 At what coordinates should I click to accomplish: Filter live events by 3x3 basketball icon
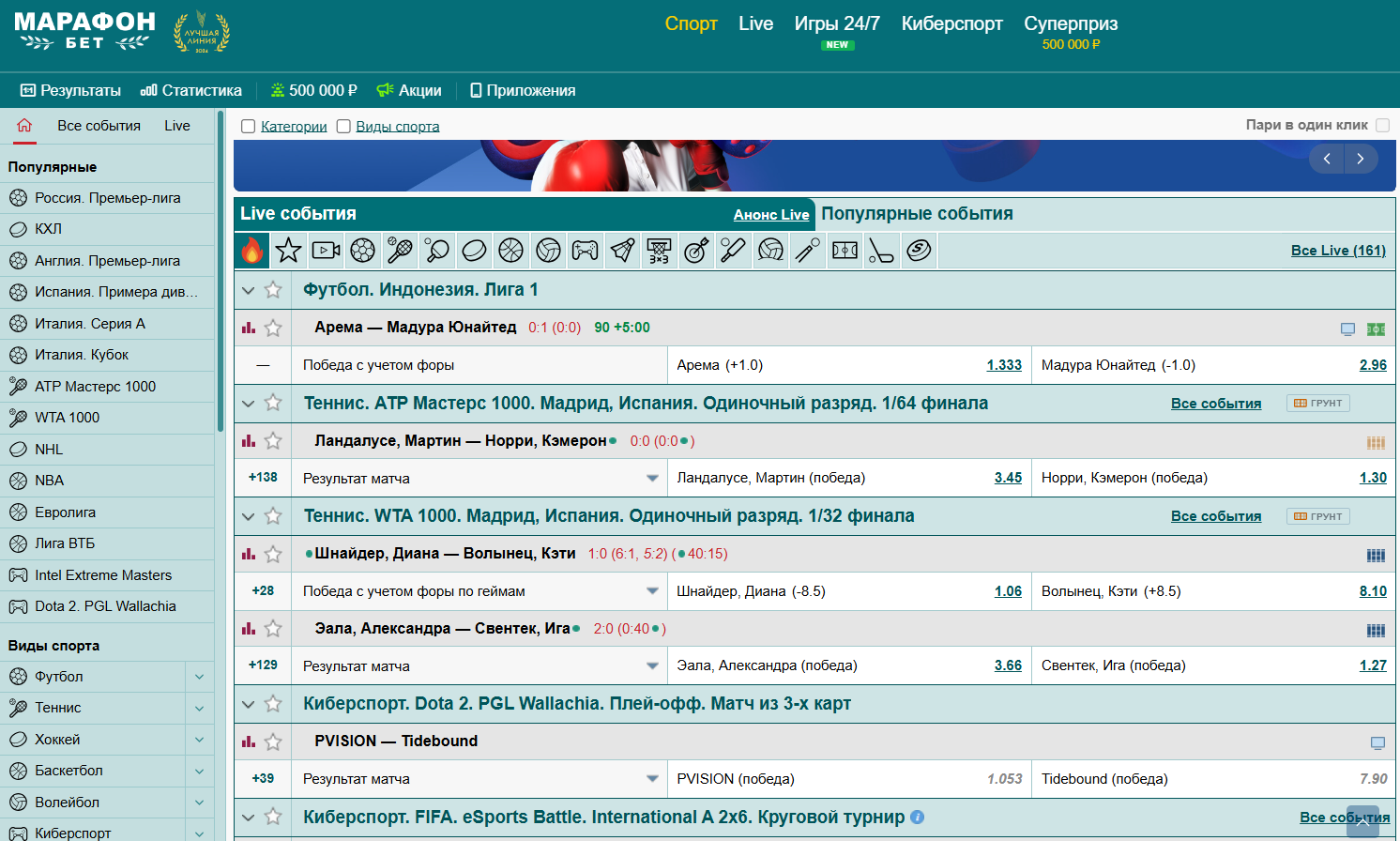click(660, 251)
